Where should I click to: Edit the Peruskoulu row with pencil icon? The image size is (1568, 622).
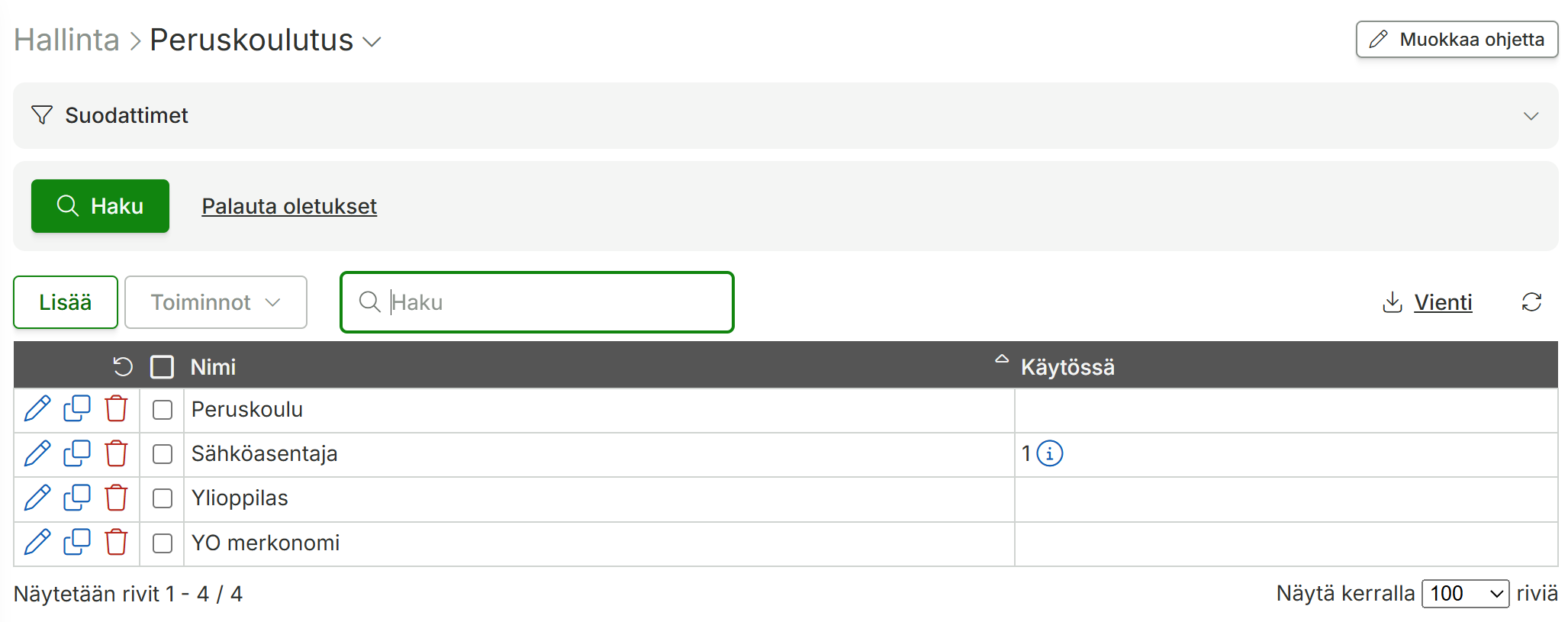coord(37,409)
